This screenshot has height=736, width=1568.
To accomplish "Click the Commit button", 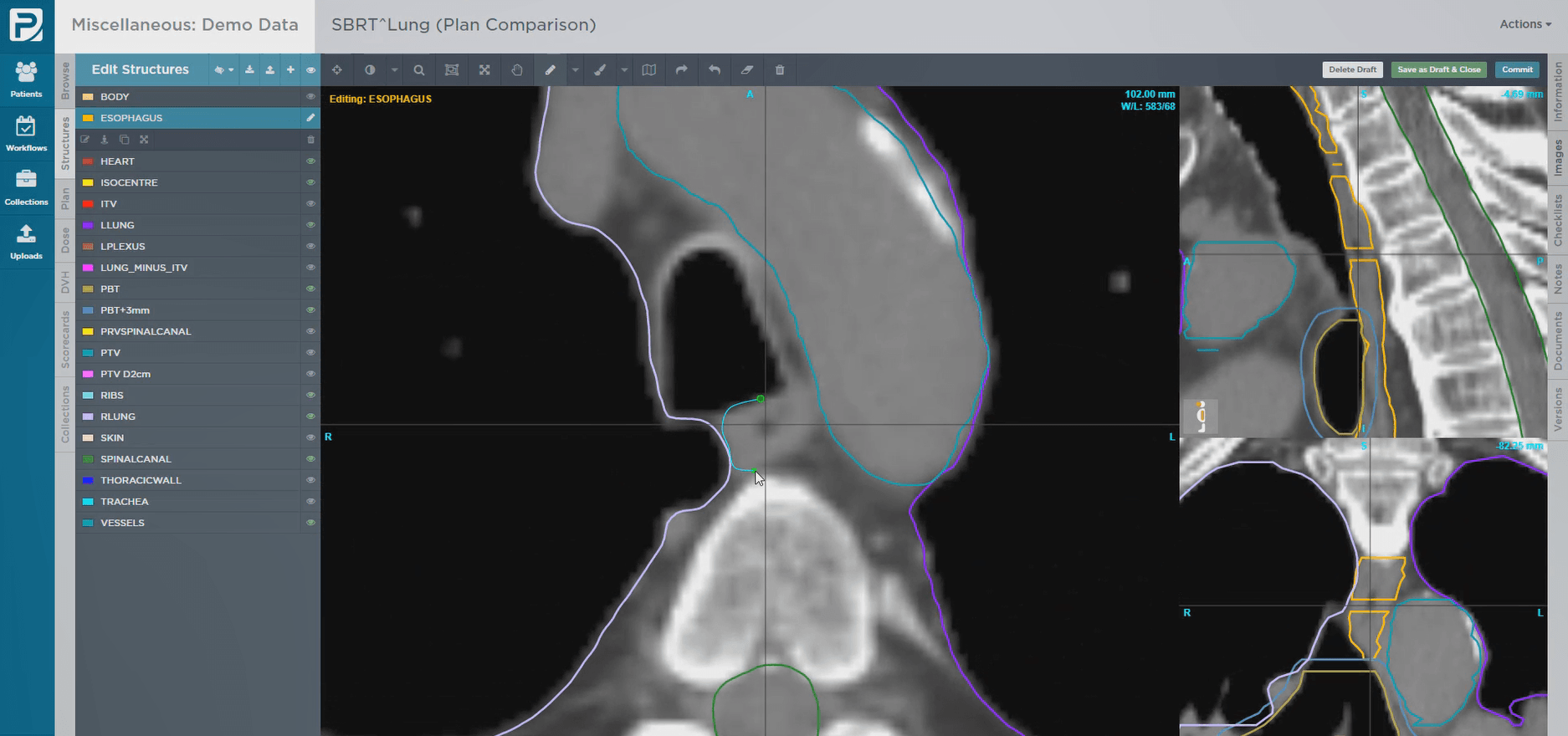I will tap(1518, 69).
